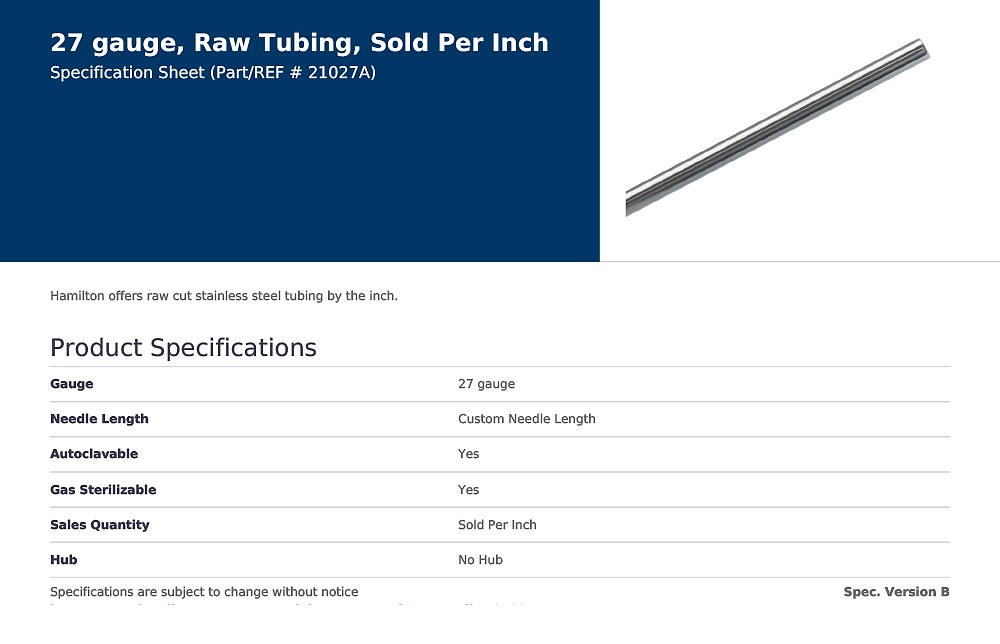Select the Gas Sterilizable row label
The width and height of the screenshot is (1000, 644).
point(103,490)
